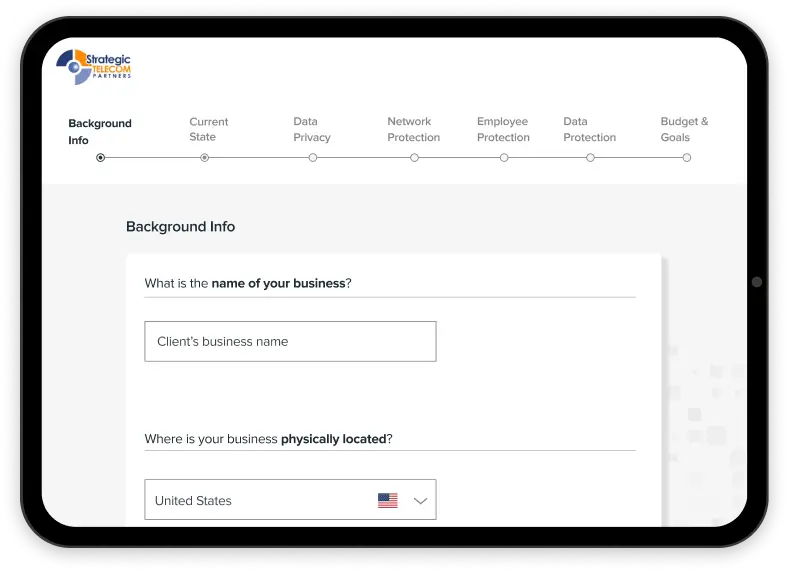
Task: Navigate to the Budget & Goals label
Action: click(684, 129)
